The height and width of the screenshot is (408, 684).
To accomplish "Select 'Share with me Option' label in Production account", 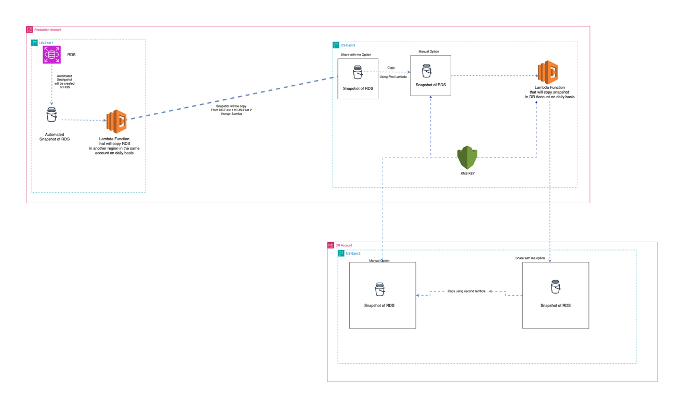I will tap(356, 55).
